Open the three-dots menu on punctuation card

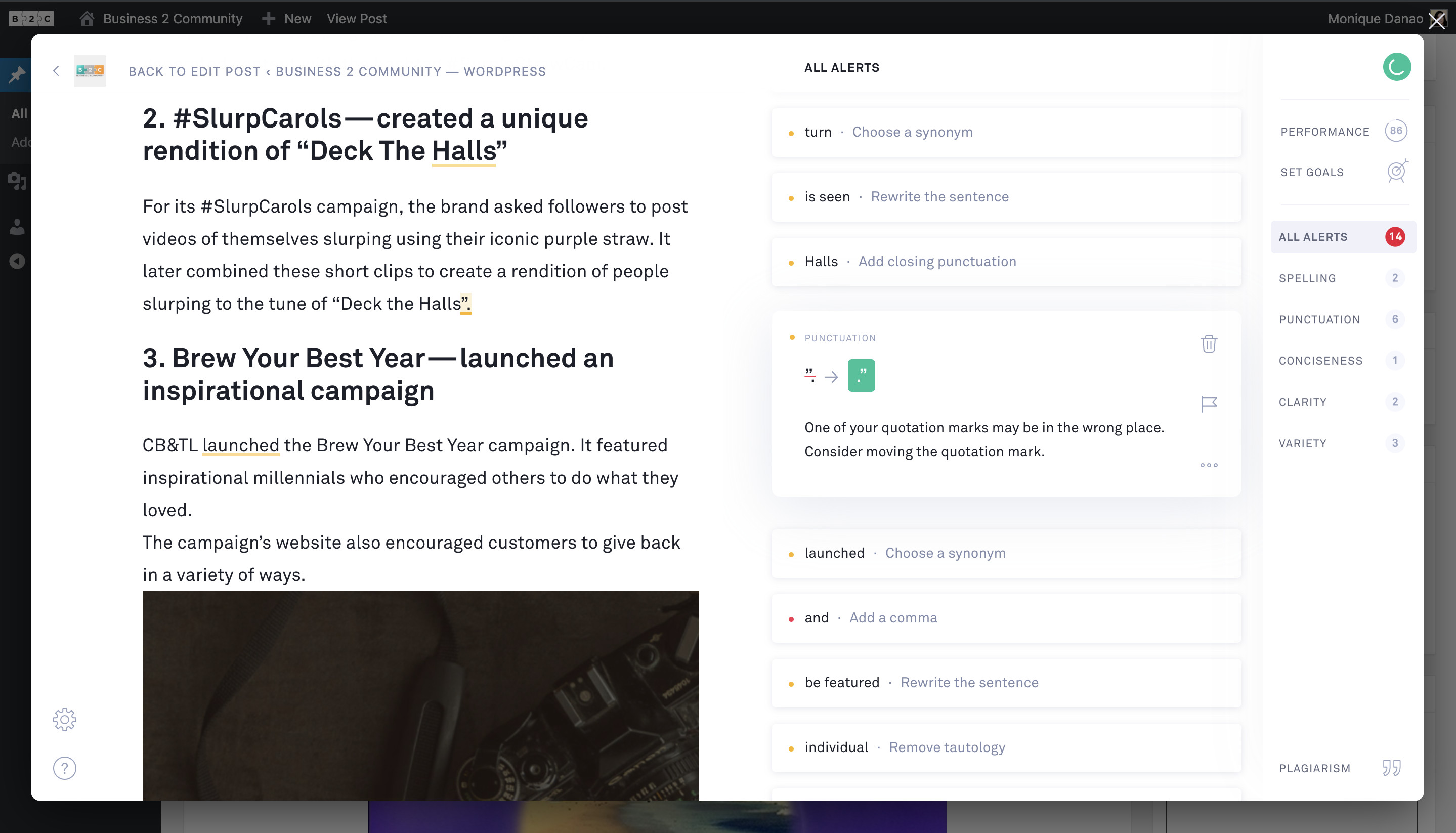pos(1209,465)
